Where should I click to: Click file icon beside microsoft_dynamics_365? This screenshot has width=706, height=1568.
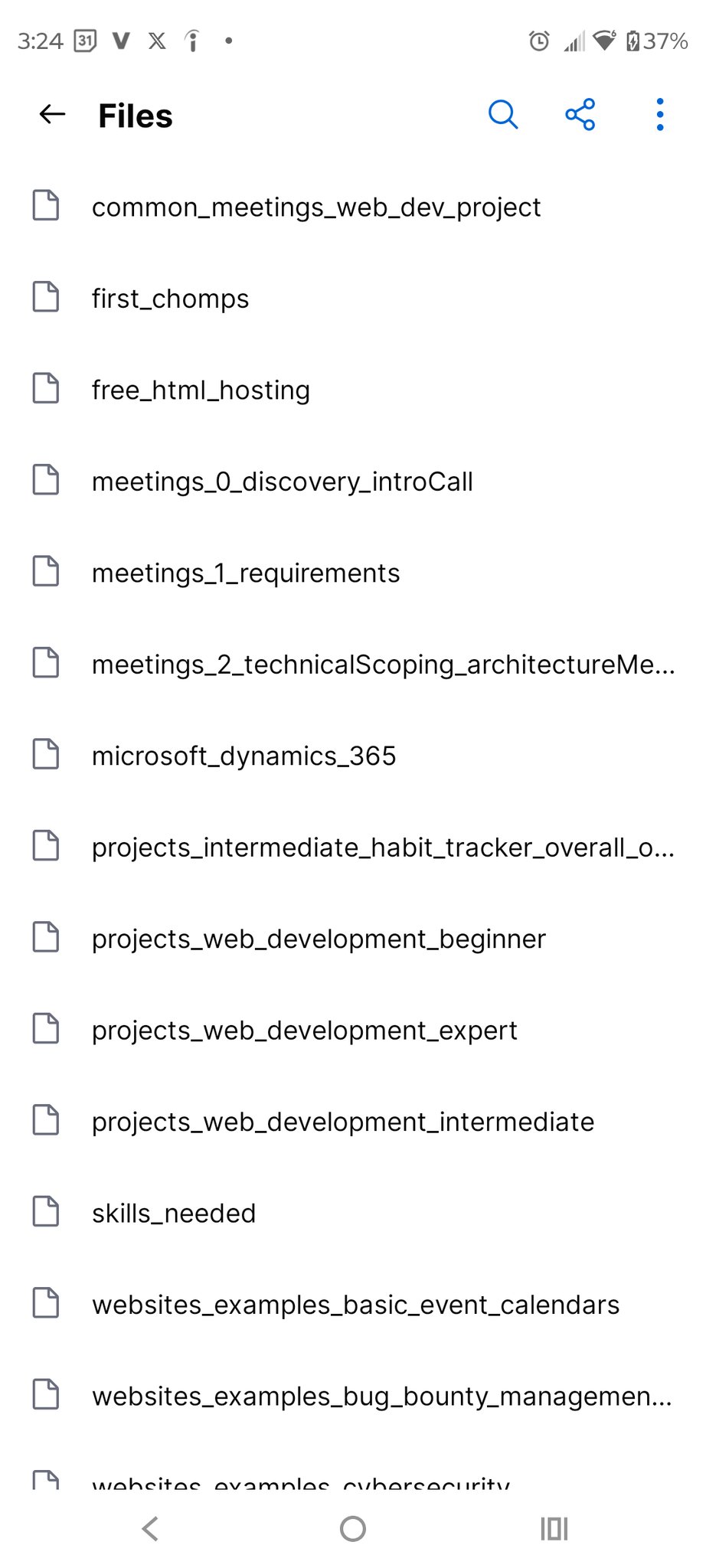point(46,754)
